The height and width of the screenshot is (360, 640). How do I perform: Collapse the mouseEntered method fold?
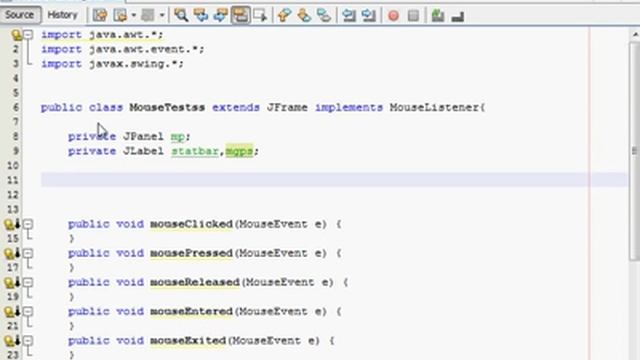[28, 311]
